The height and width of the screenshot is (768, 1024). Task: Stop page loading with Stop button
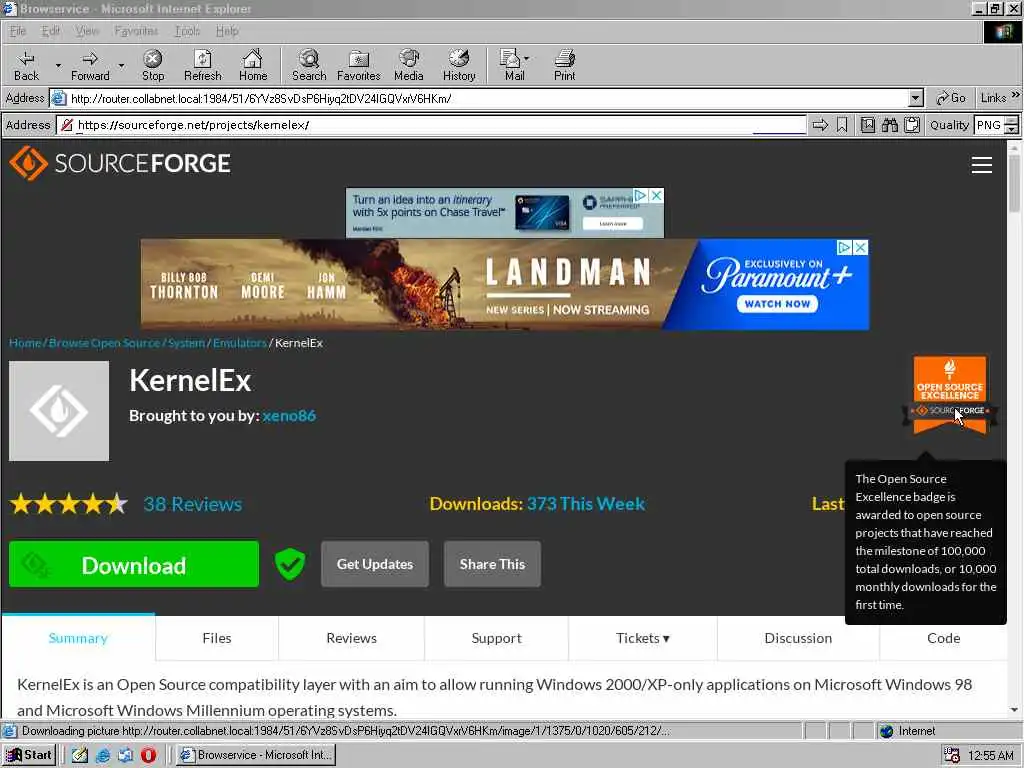(153, 65)
